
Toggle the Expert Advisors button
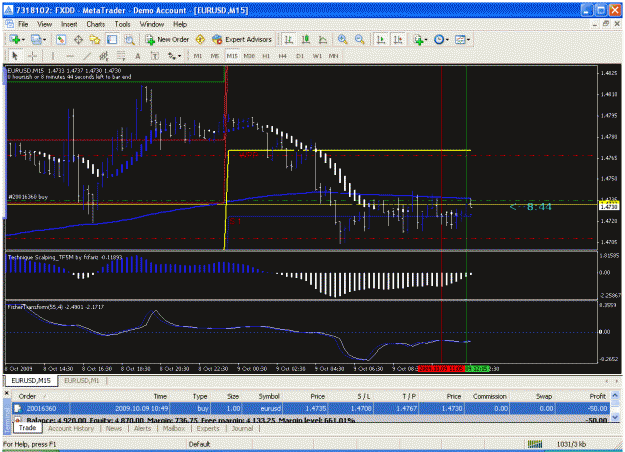point(242,39)
